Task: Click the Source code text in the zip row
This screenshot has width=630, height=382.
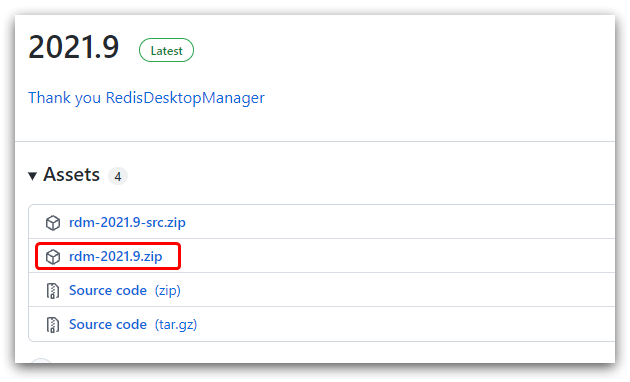Action: [108, 290]
